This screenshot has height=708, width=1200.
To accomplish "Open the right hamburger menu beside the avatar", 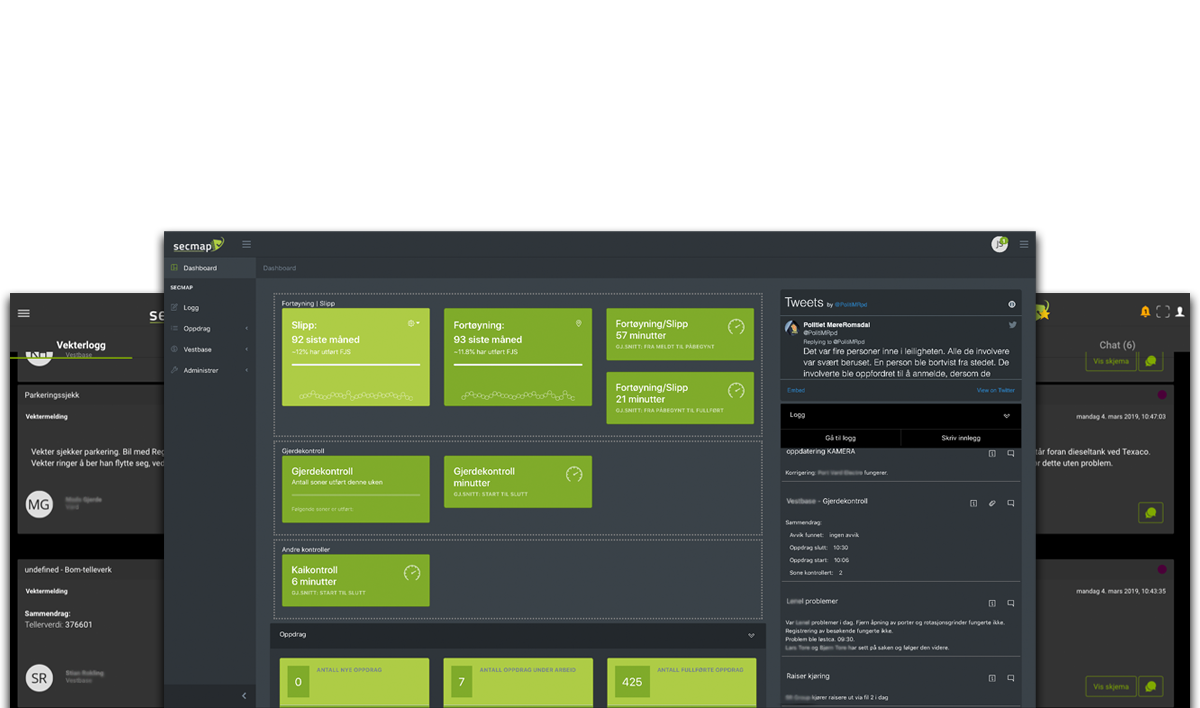I will click(1024, 244).
